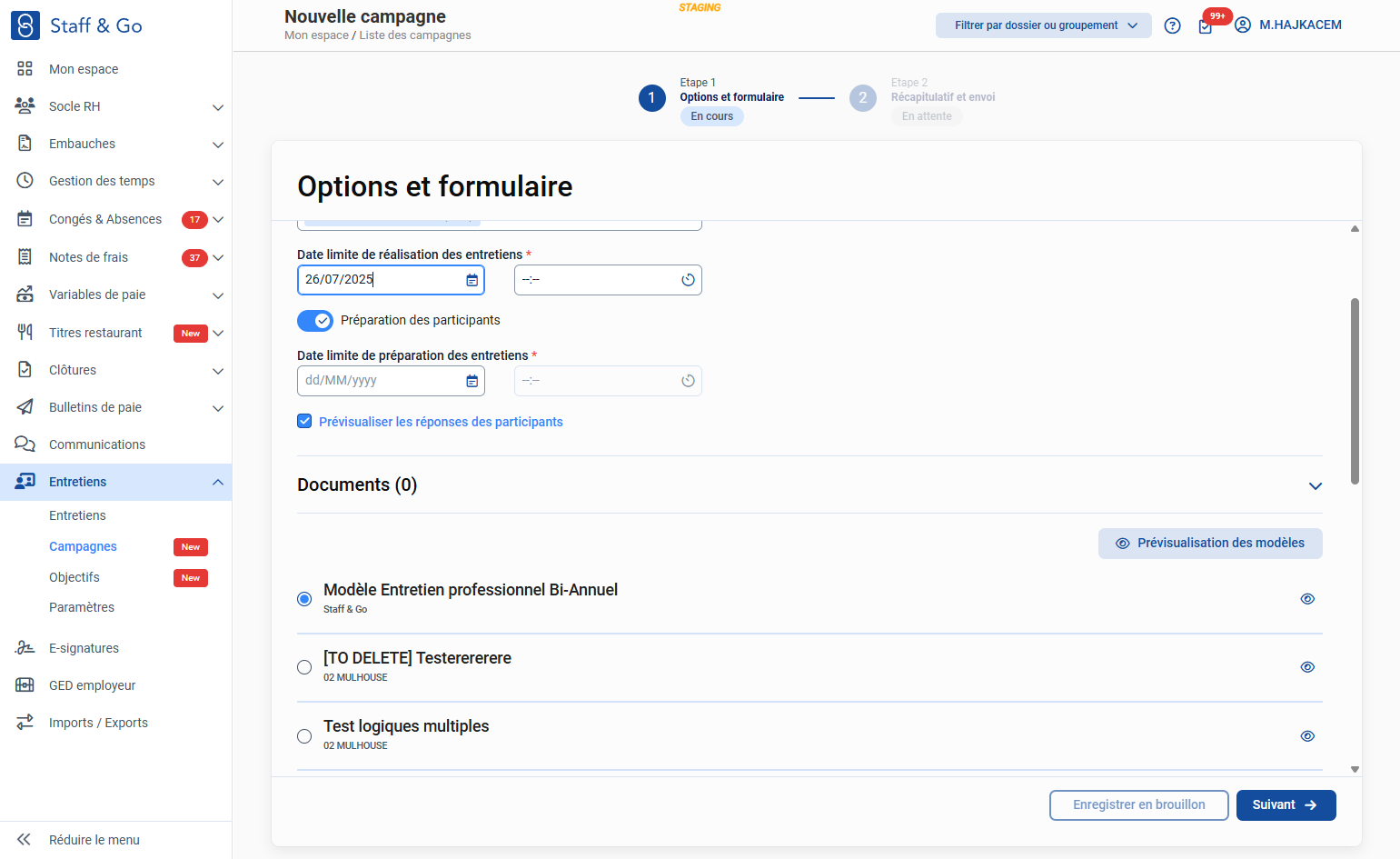The image size is (1400, 859).
Task: Expand the Documents (0) section
Action: tap(1315, 486)
